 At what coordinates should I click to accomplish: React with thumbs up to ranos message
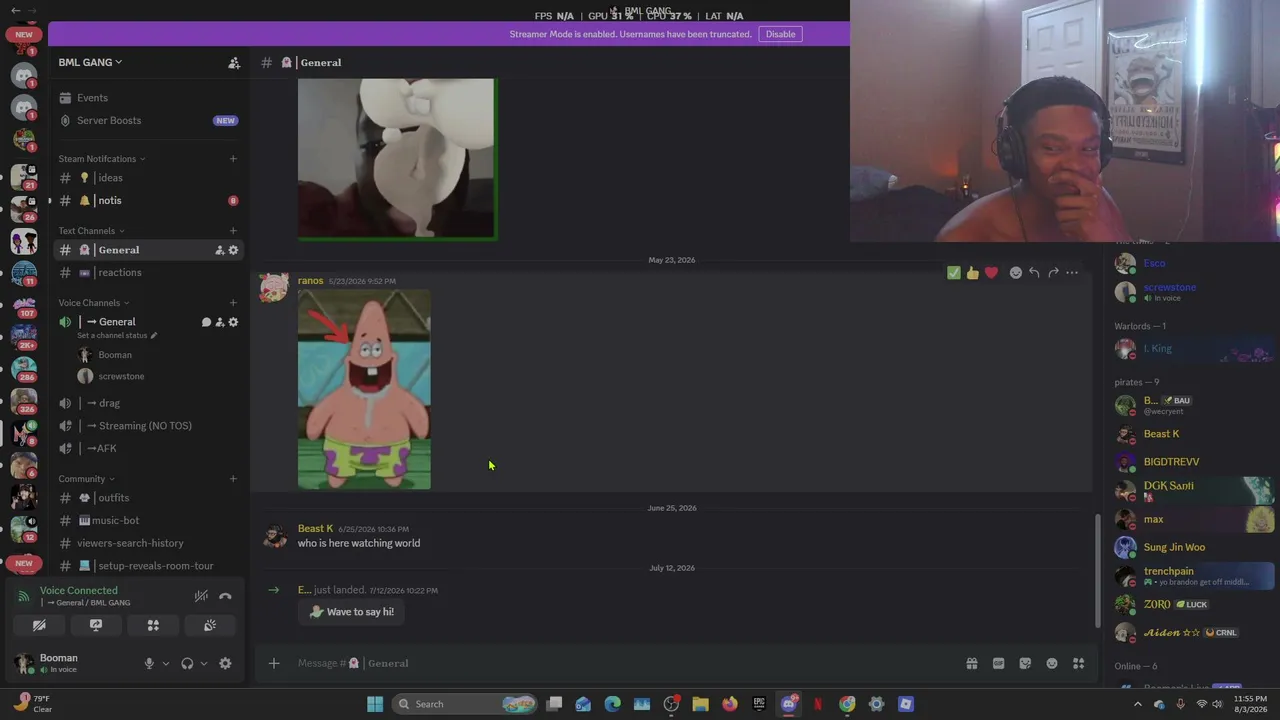coord(972,272)
